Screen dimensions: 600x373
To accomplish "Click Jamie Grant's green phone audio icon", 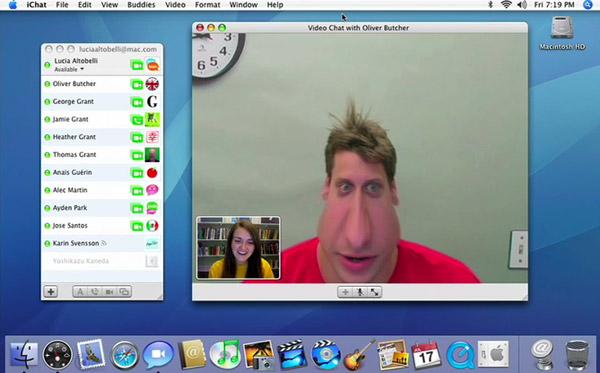I will click(x=137, y=119).
